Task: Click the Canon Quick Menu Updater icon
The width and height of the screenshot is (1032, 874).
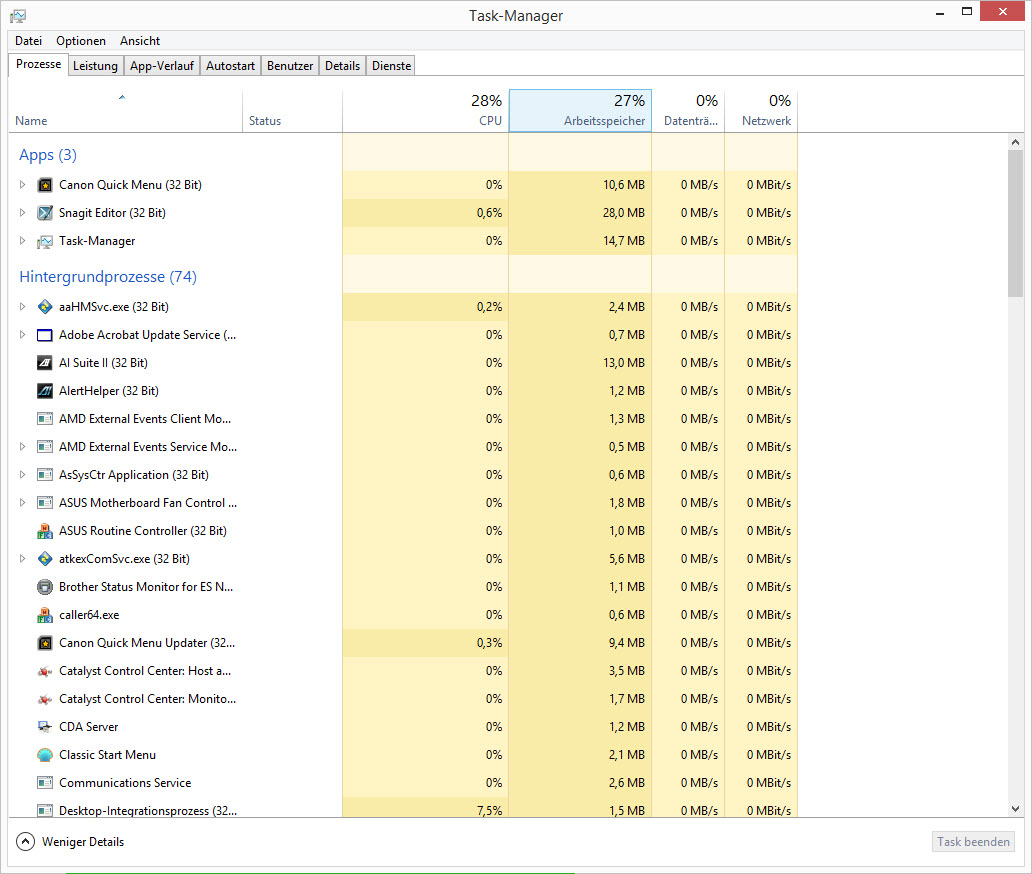Action: tap(45, 643)
